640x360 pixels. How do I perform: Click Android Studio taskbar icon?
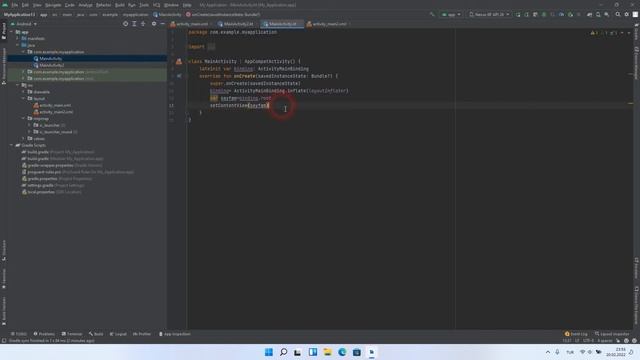point(371,352)
